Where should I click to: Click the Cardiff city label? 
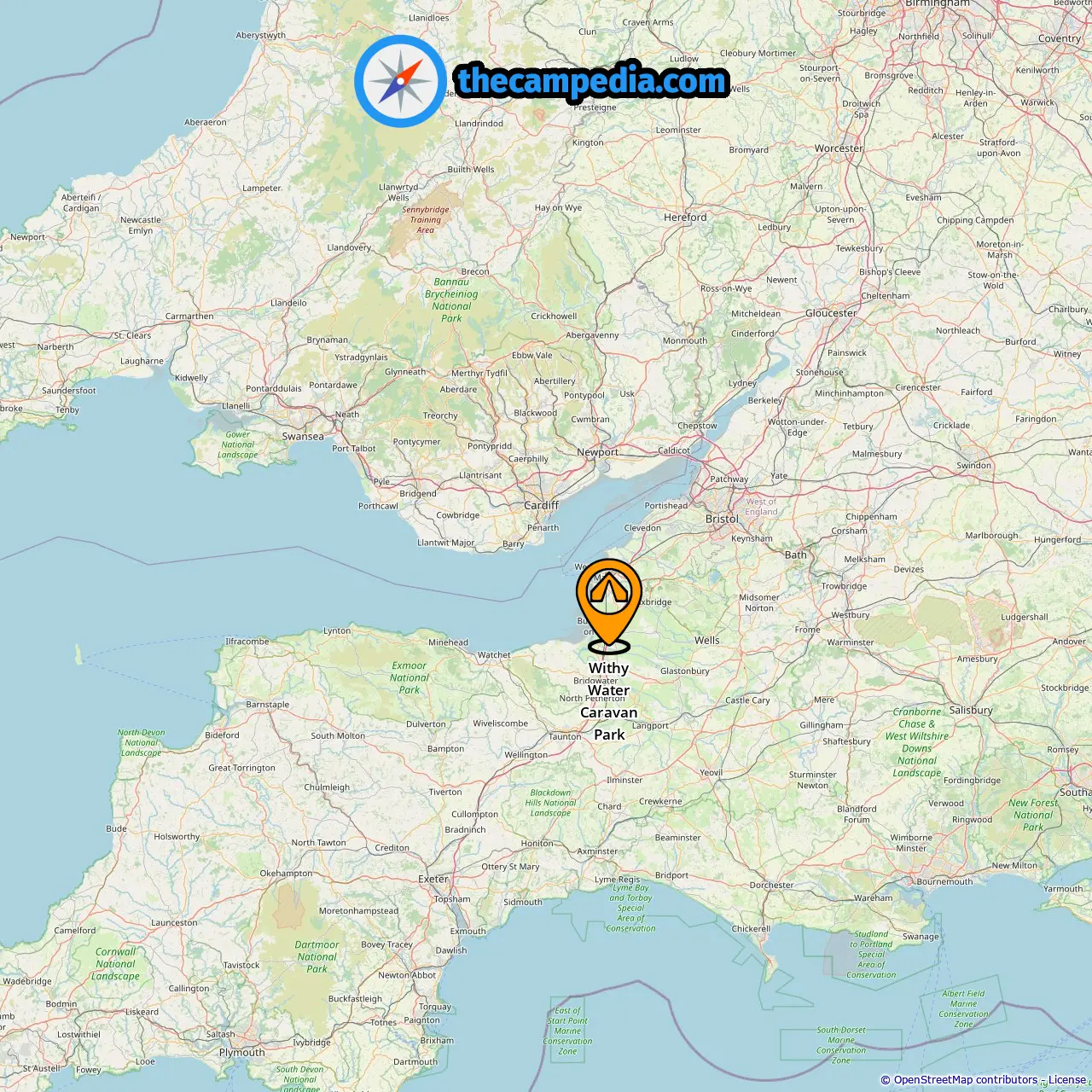click(541, 505)
